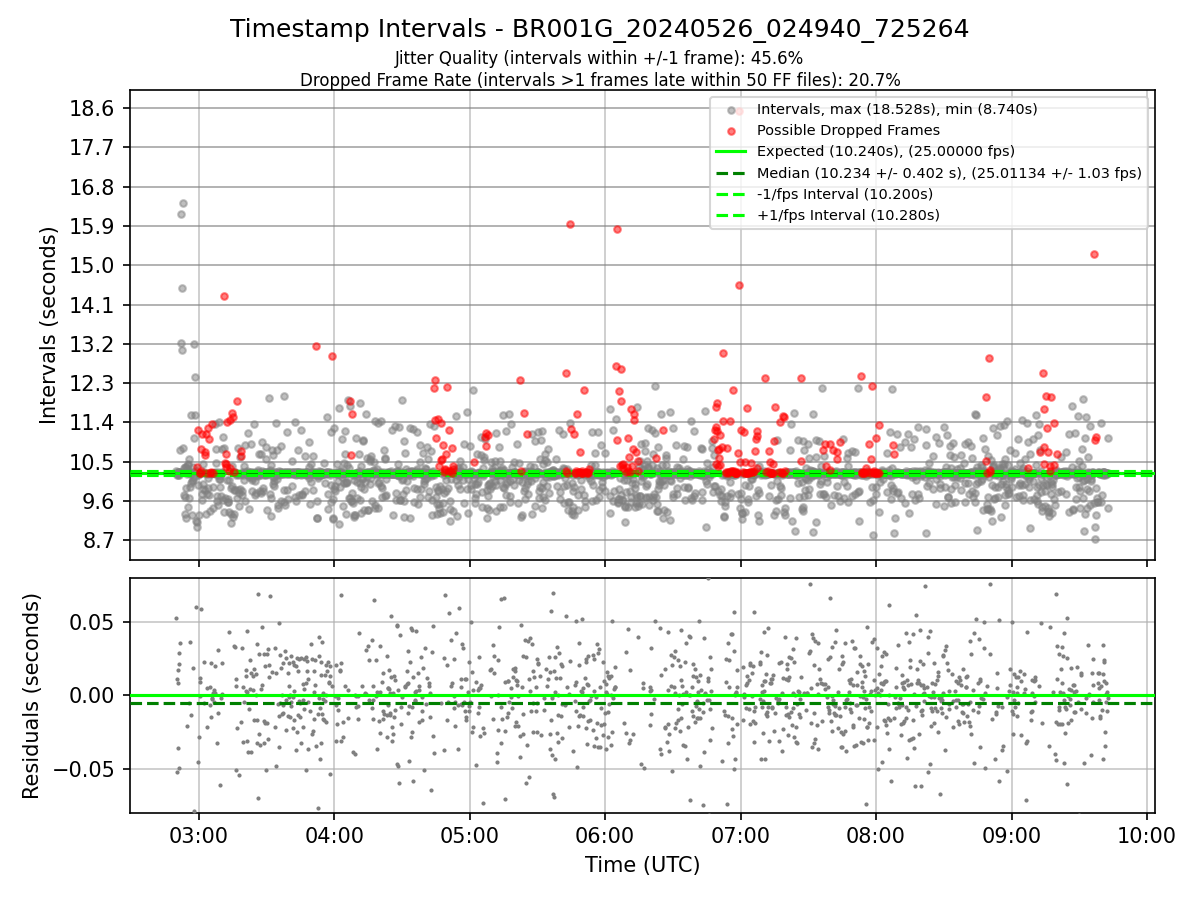This screenshot has height=900, width=1200.
Task: Select legend entry 'Intervals, max (18.528s), min (8.740s)'
Action: tap(897, 108)
